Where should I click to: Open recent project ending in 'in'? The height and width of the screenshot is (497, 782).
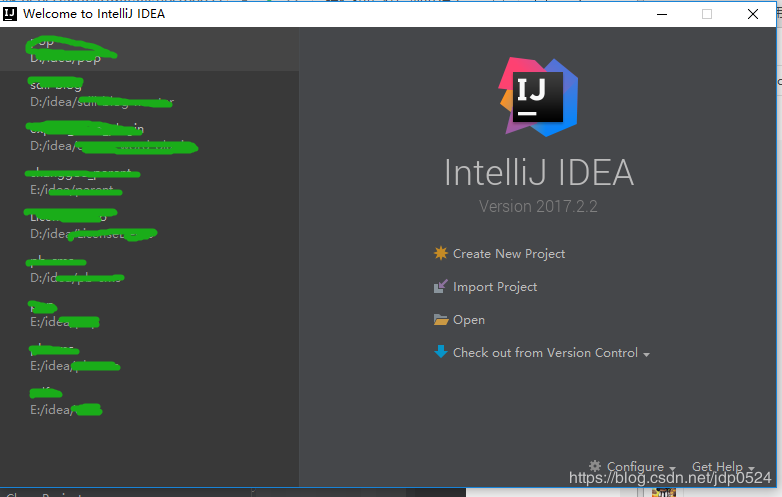point(149,137)
